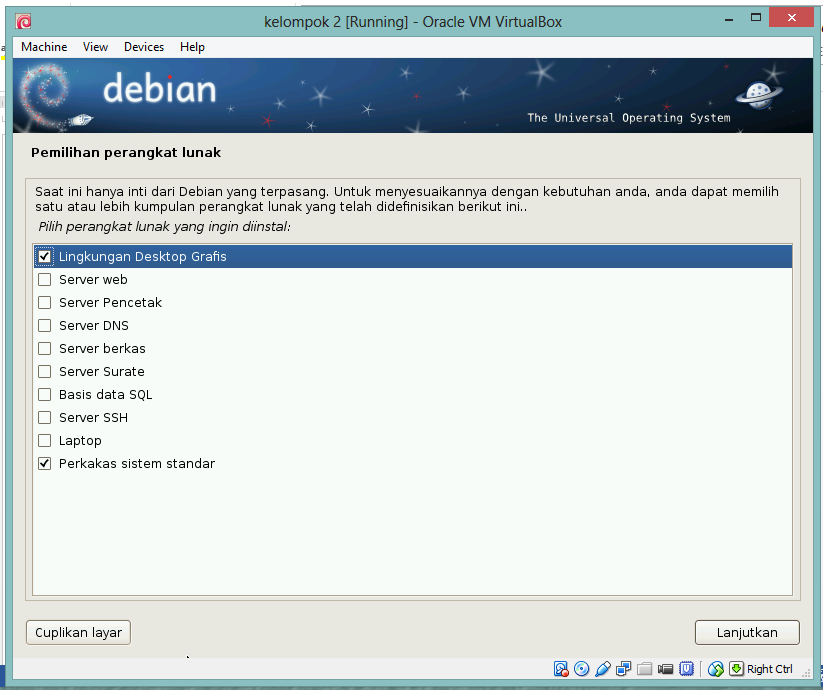Image resolution: width=823 pixels, height=690 pixels.
Task: Click the shared folders status icon
Action: click(x=645, y=668)
